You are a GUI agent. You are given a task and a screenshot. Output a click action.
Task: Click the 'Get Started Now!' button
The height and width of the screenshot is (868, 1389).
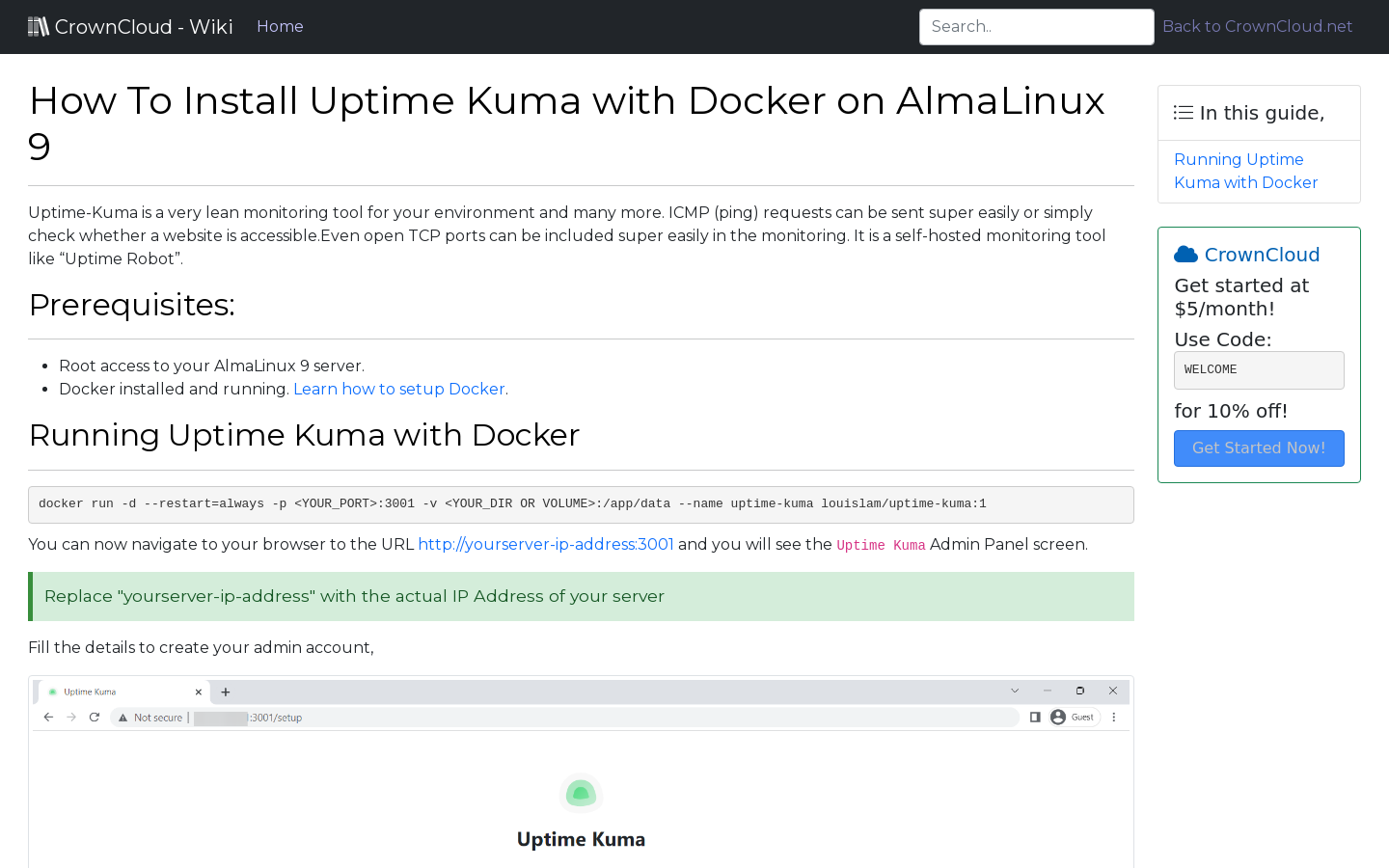1259,448
